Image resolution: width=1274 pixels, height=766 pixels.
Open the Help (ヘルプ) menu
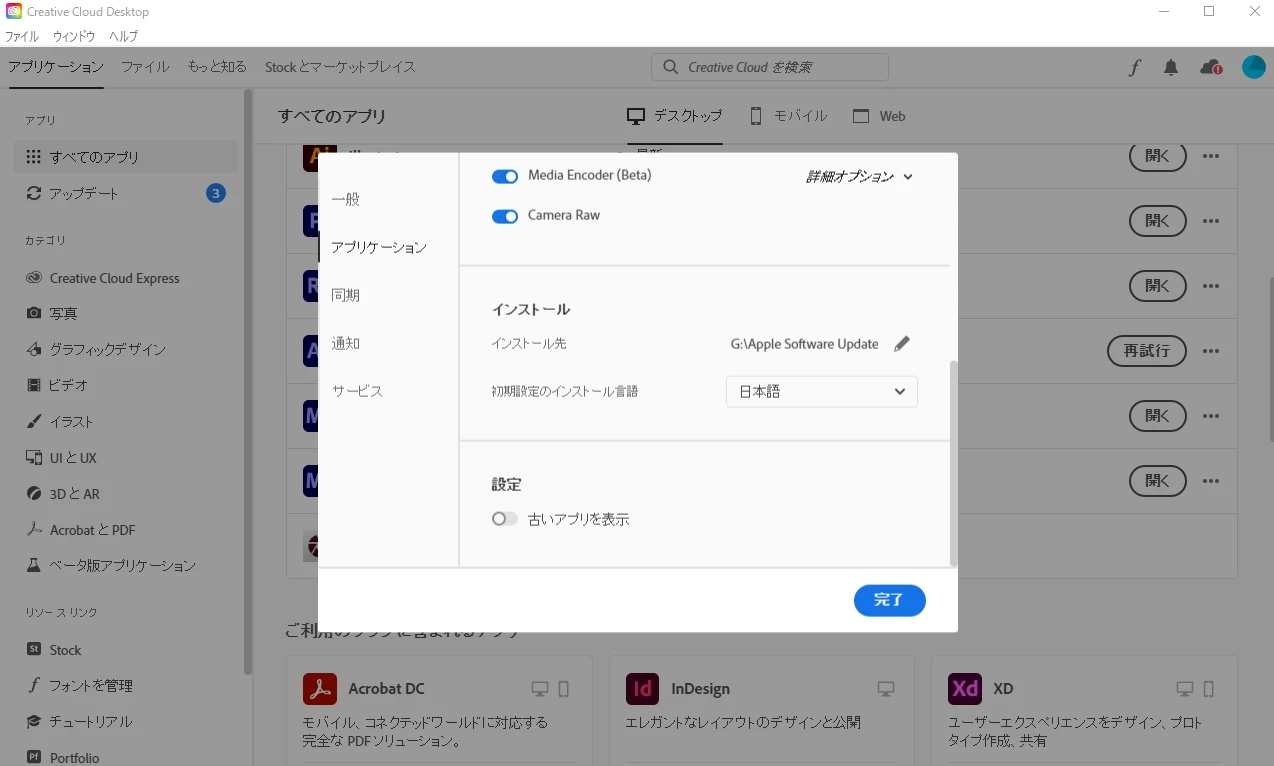click(x=123, y=36)
